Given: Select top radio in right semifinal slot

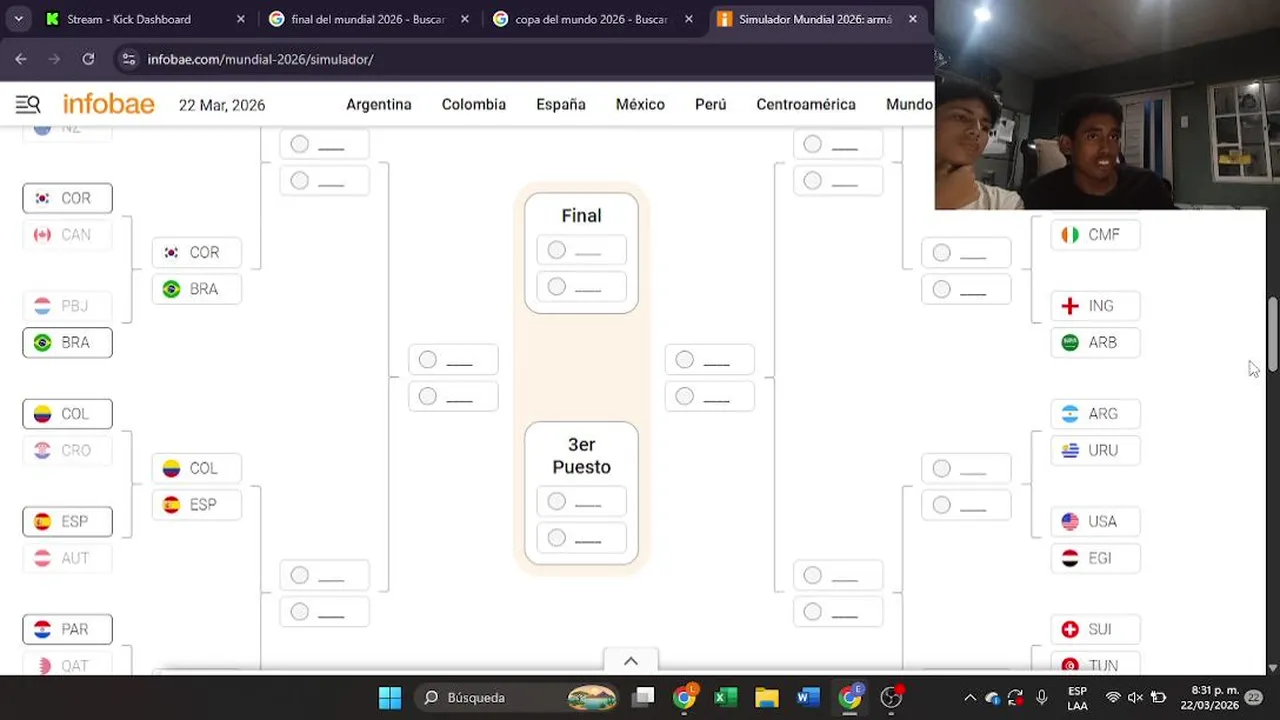Looking at the screenshot, I should tap(685, 360).
